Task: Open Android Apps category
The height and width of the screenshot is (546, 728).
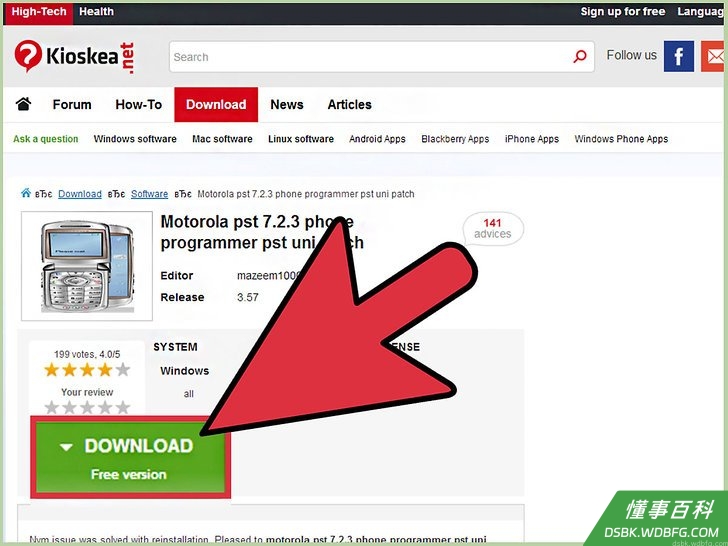Action: [x=377, y=139]
